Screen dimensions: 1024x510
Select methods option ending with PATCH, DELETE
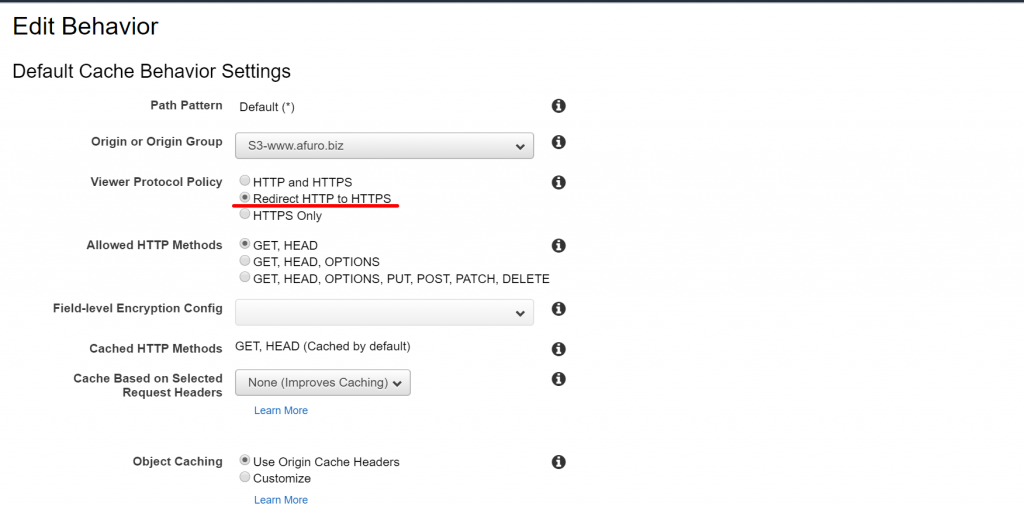tap(245, 278)
